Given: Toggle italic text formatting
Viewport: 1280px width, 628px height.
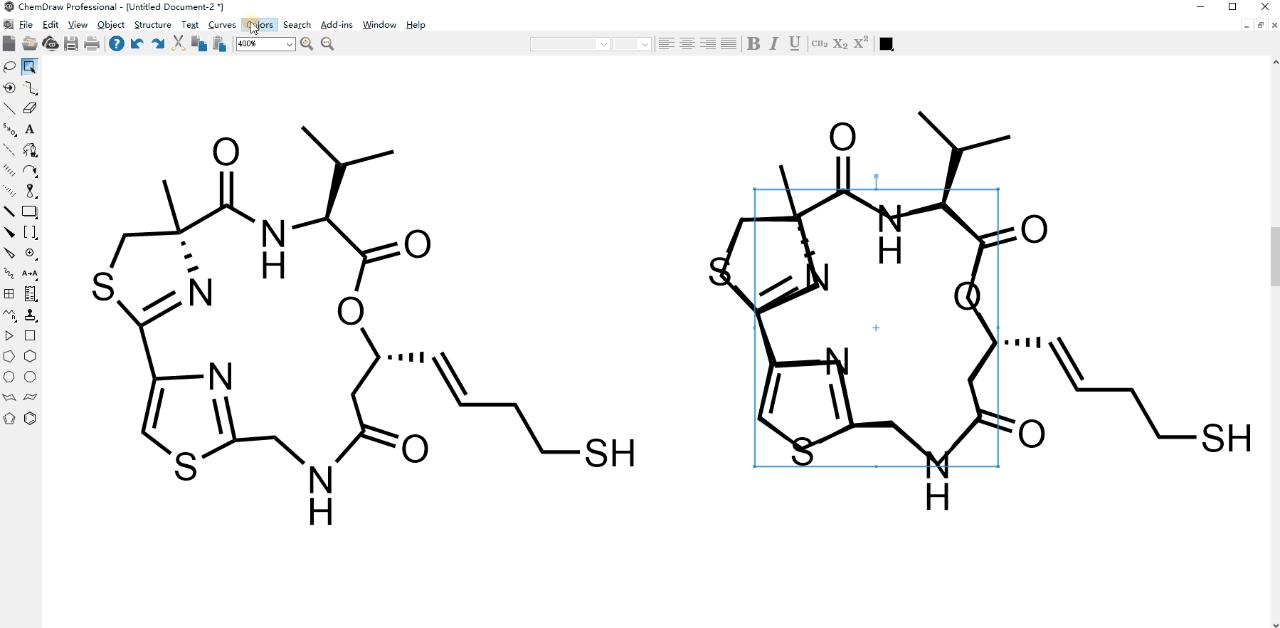Looking at the screenshot, I should pyautogui.click(x=773, y=43).
